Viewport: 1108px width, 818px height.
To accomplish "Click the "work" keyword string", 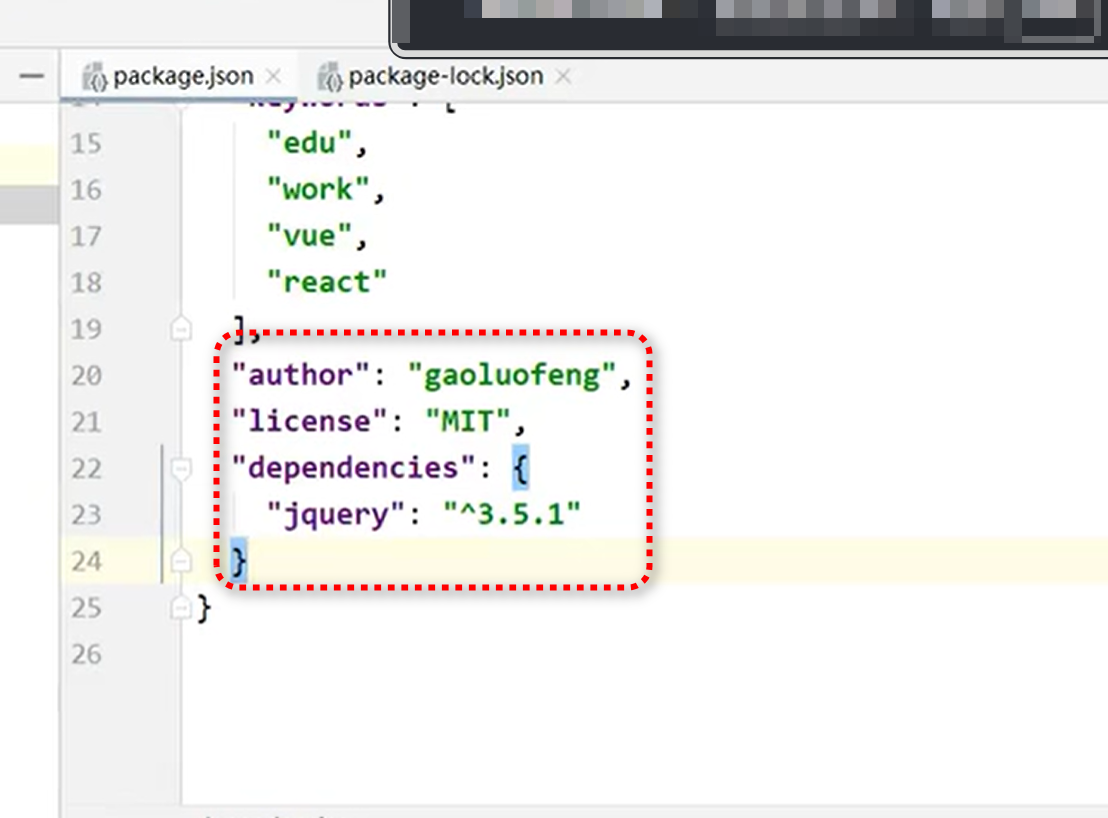I will [318, 189].
